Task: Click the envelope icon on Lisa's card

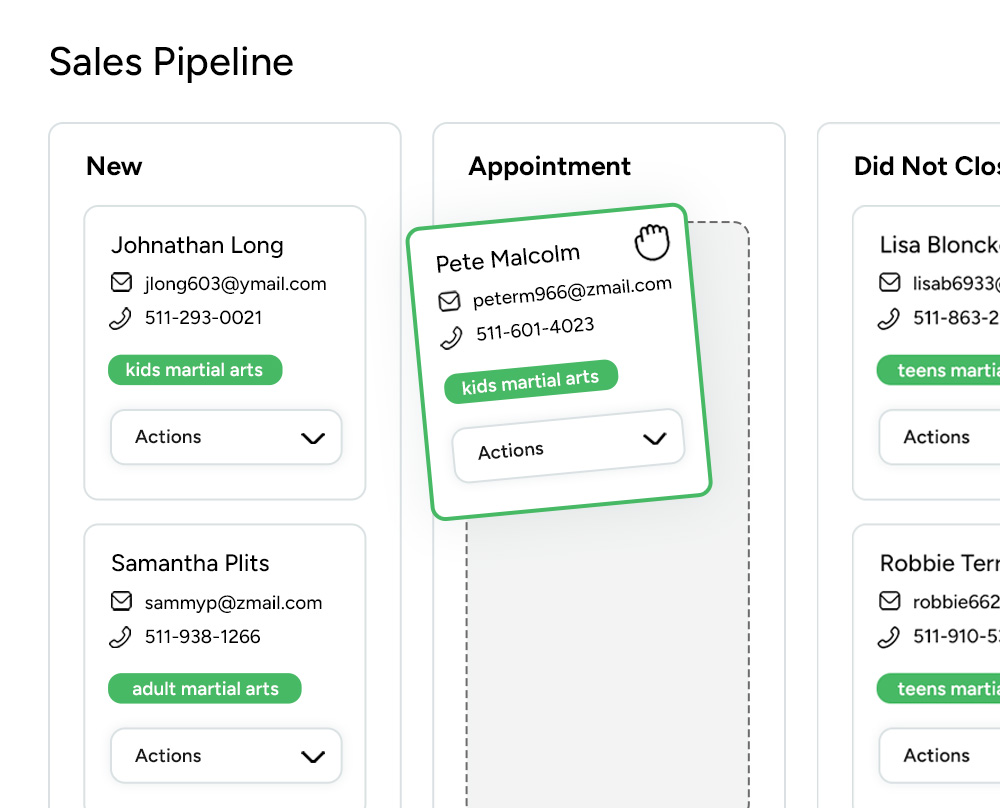Action: pos(889,283)
